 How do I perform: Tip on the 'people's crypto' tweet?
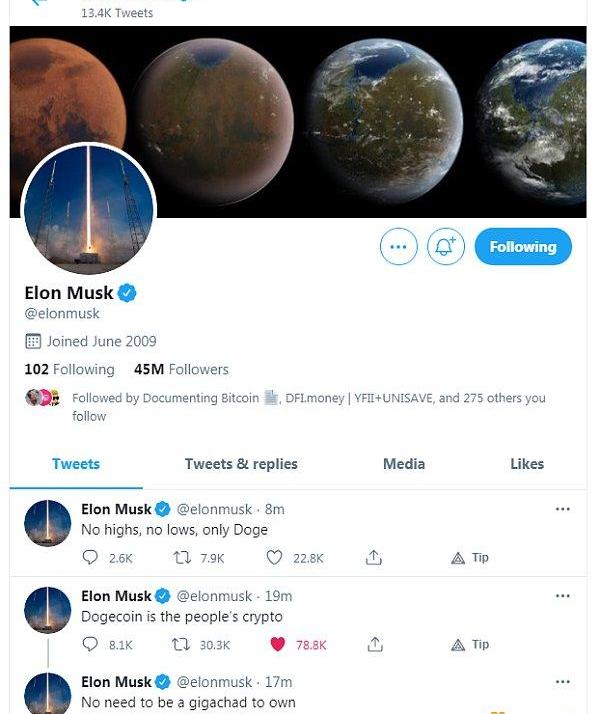[470, 645]
